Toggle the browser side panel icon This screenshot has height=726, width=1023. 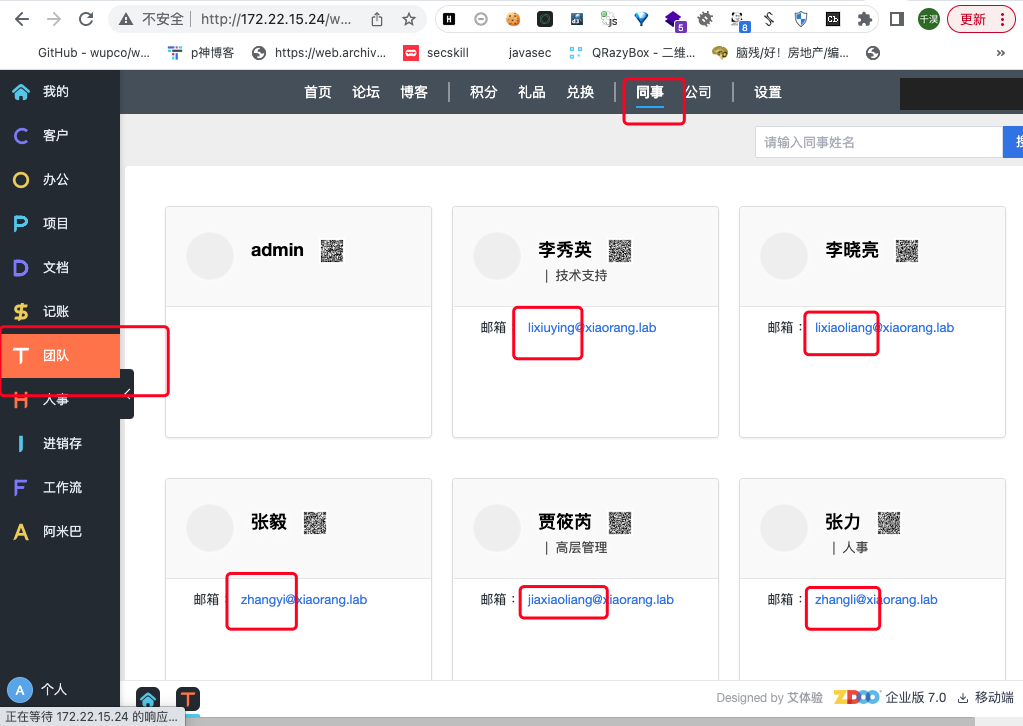pyautogui.click(x=897, y=20)
